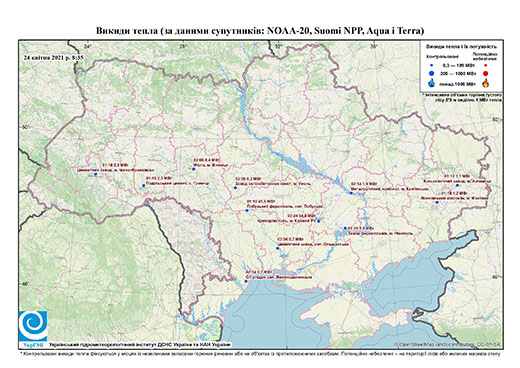Image resolution: width=520 pixels, height=368 pixels.
Task: Click the blue marker at Podilskyi cement, Humentsi
Action: [x=143, y=186]
